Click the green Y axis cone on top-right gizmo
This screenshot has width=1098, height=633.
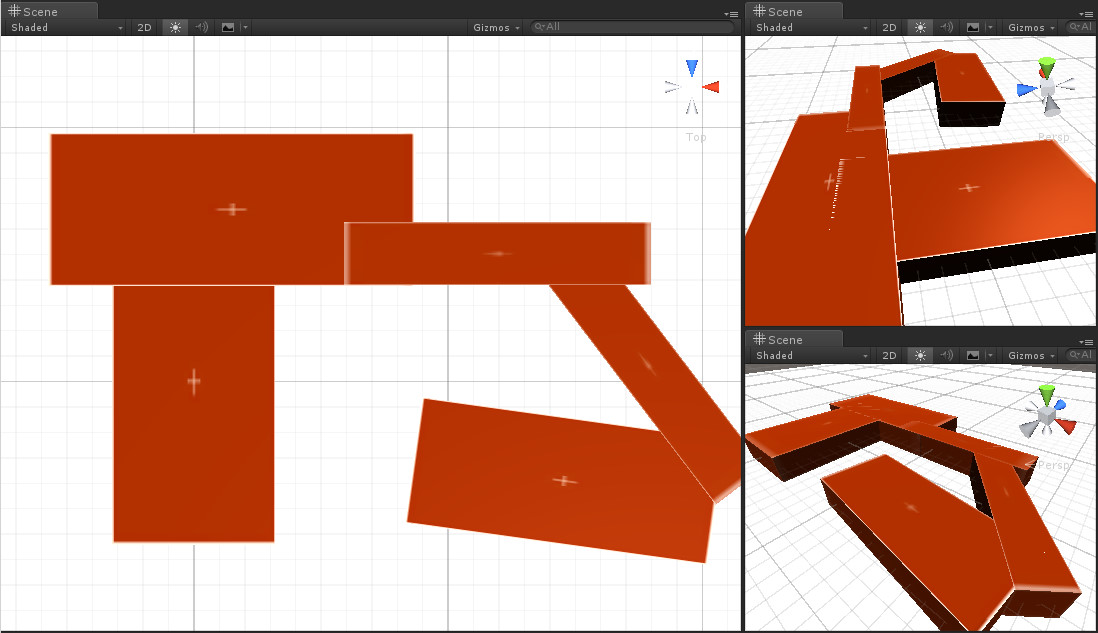1046,64
